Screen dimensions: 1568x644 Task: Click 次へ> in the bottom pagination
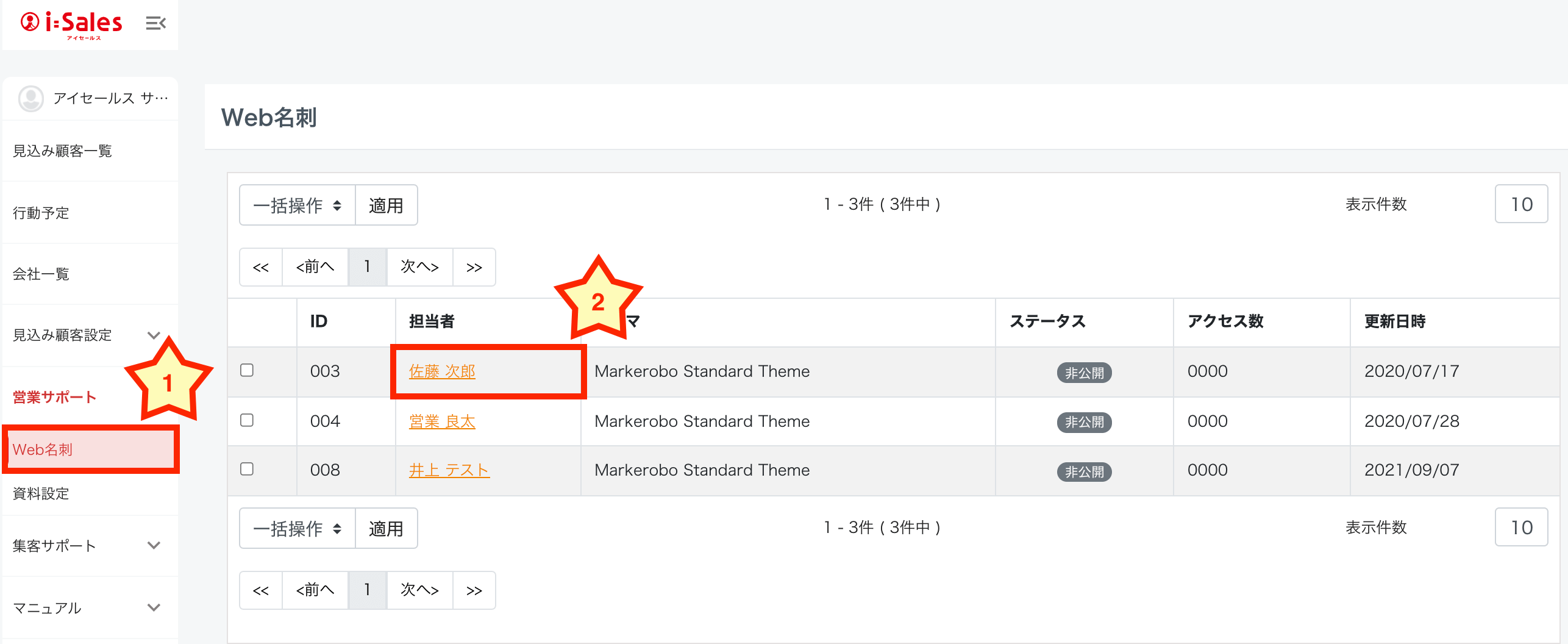419,590
